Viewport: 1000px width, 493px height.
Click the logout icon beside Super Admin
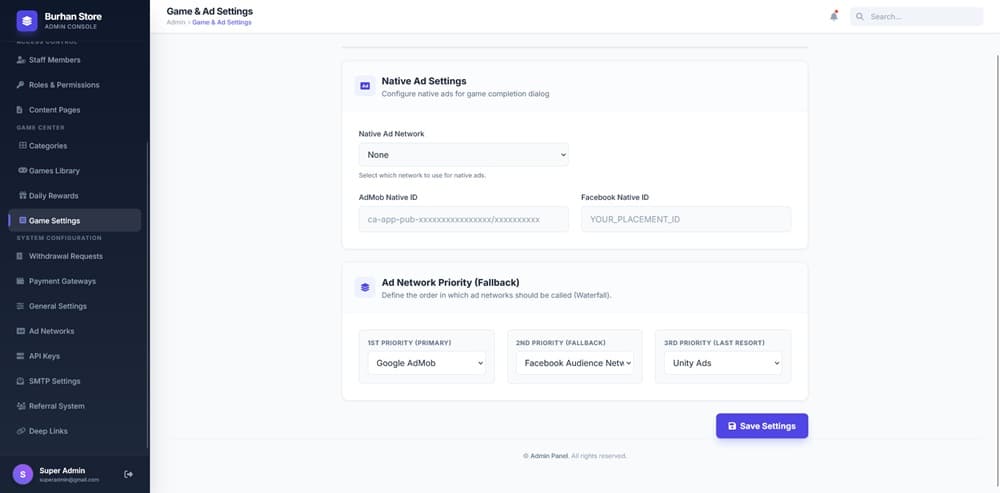[128, 474]
